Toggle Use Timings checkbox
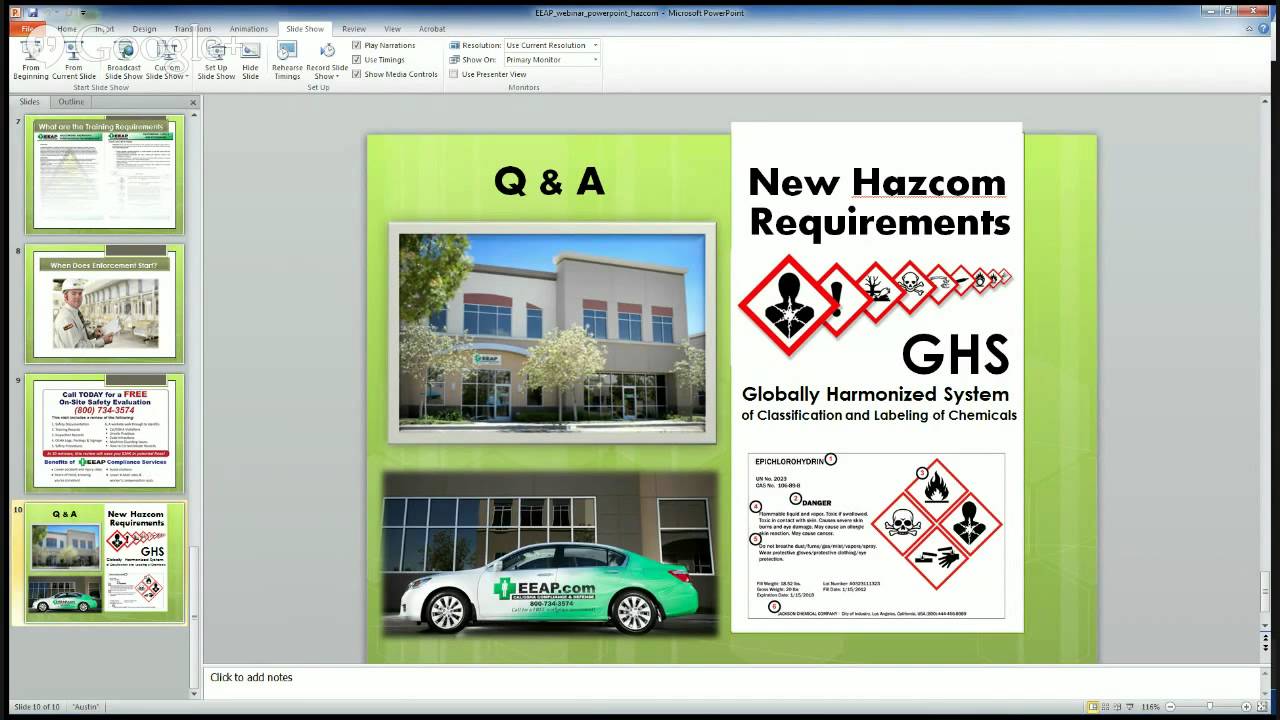 point(357,60)
